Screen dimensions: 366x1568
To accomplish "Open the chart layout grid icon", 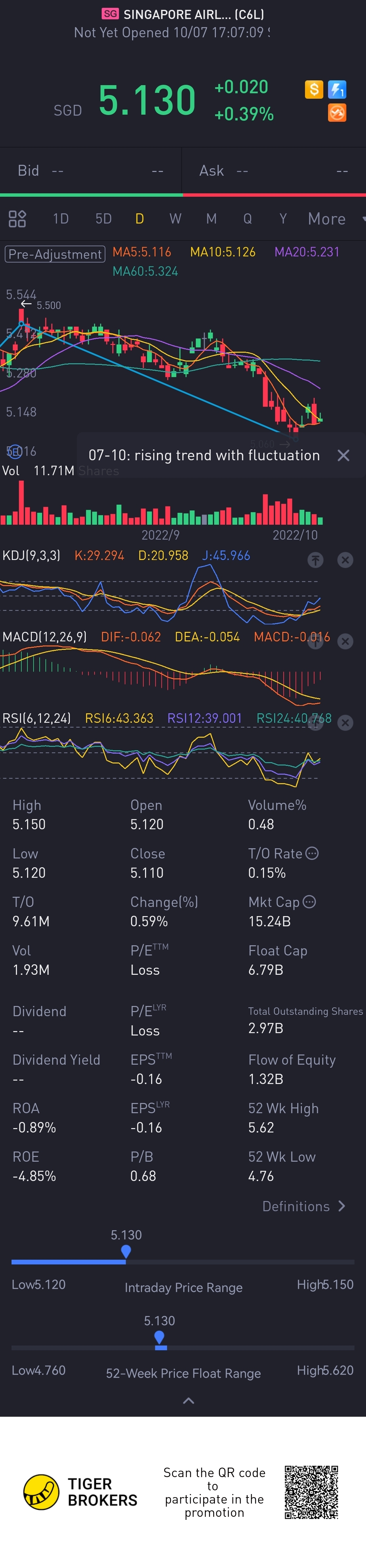I will (x=17, y=218).
